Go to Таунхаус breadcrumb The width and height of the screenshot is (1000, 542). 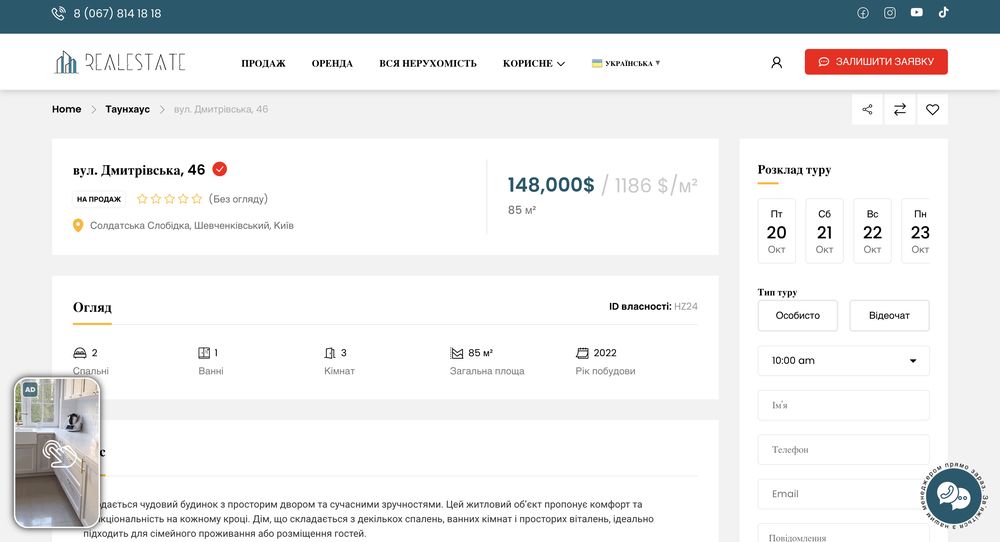click(128, 109)
